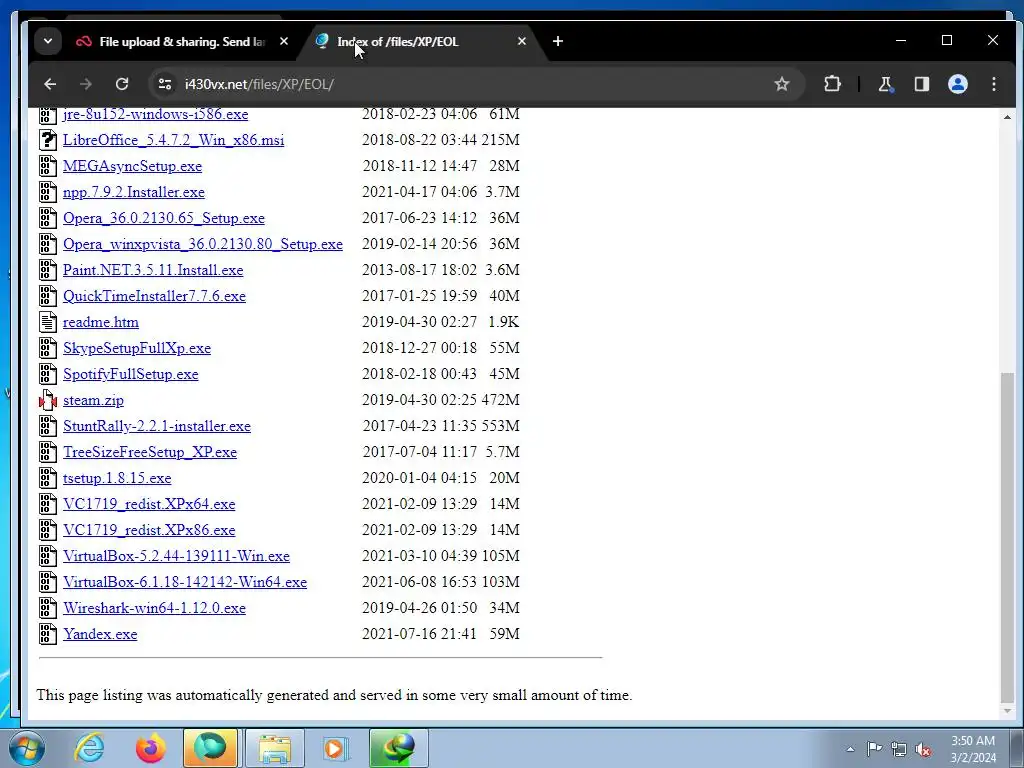Open the Extensions puzzle icon
Viewport: 1024px width, 768px height.
832,84
